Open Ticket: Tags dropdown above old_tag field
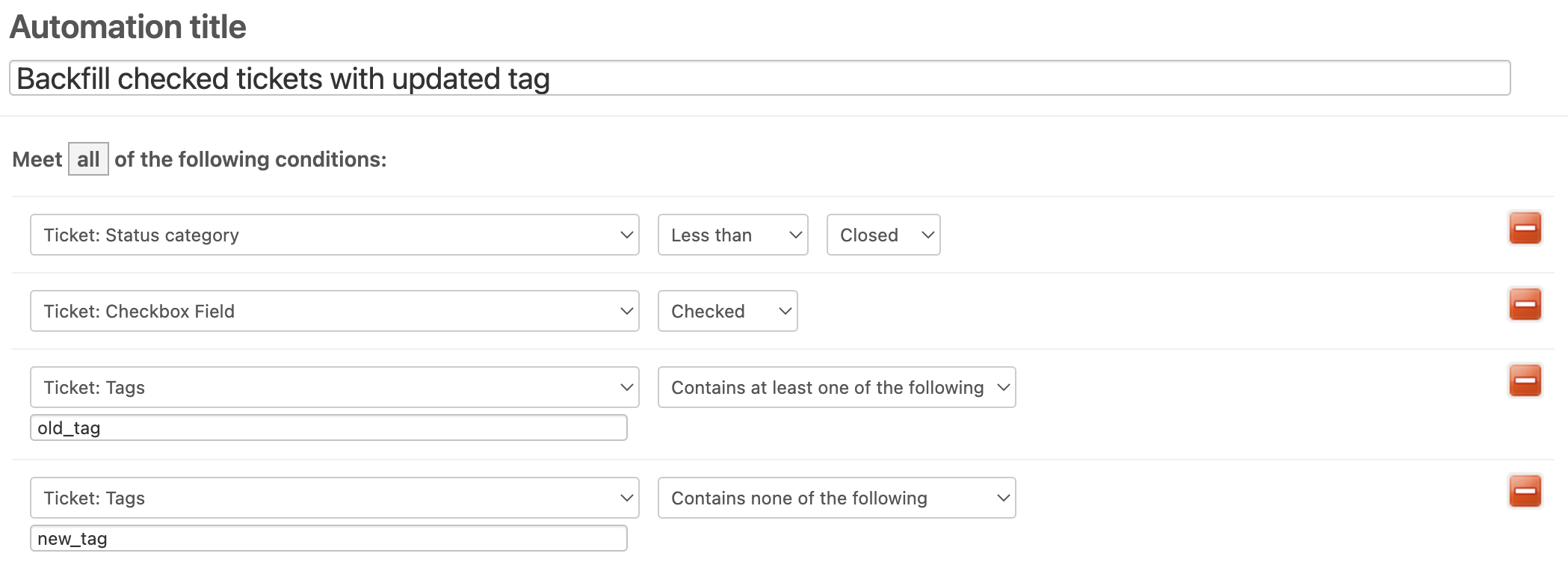Image resolution: width=1568 pixels, height=562 pixels. pos(334,387)
